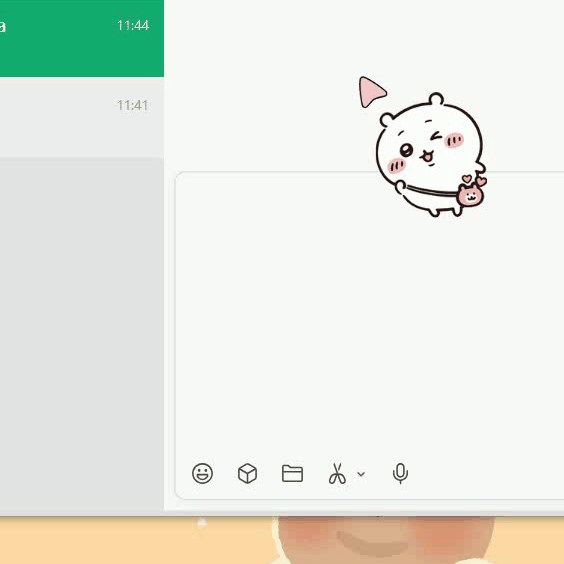Click the scissors screenshot icon
This screenshot has width=564, height=564.
point(337,473)
